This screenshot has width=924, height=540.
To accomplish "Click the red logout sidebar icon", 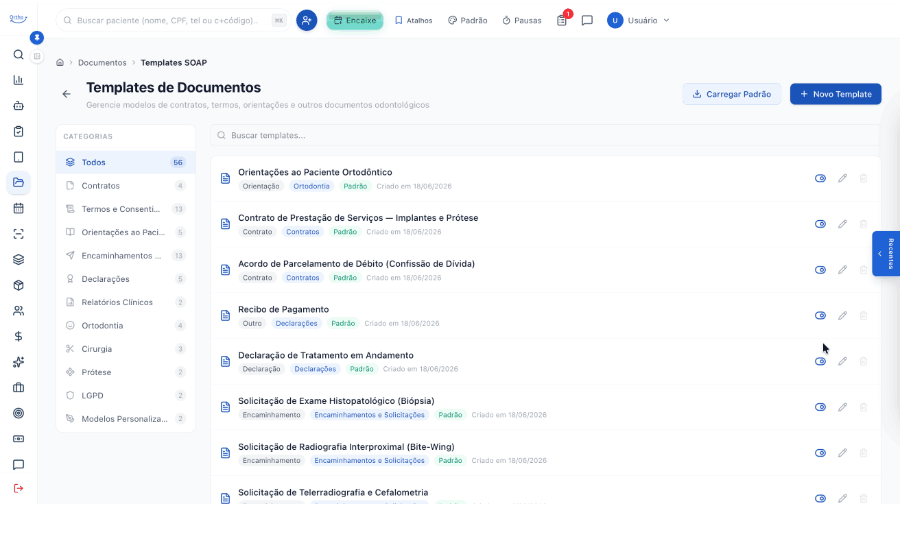I will (x=18, y=488).
